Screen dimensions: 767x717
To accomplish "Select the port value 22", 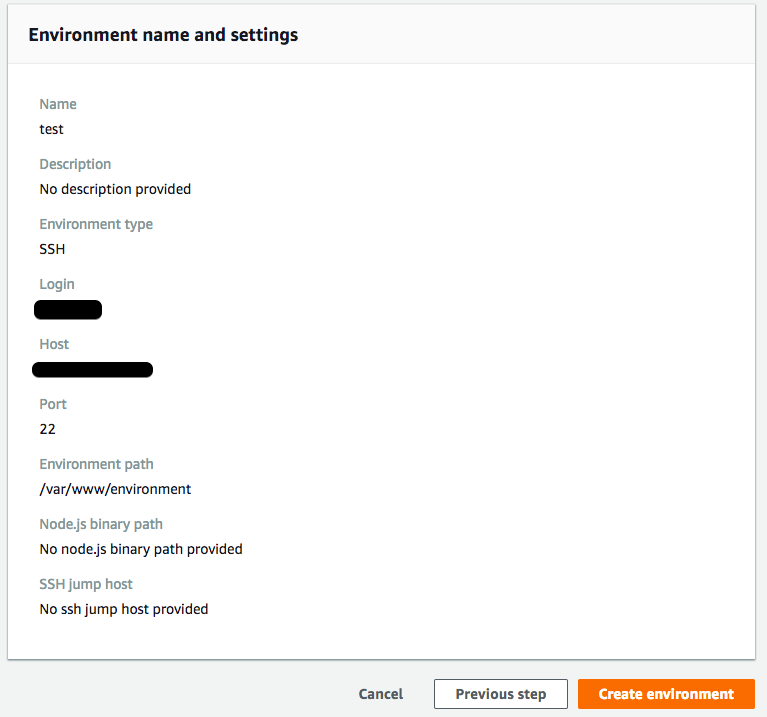I will pos(48,429).
